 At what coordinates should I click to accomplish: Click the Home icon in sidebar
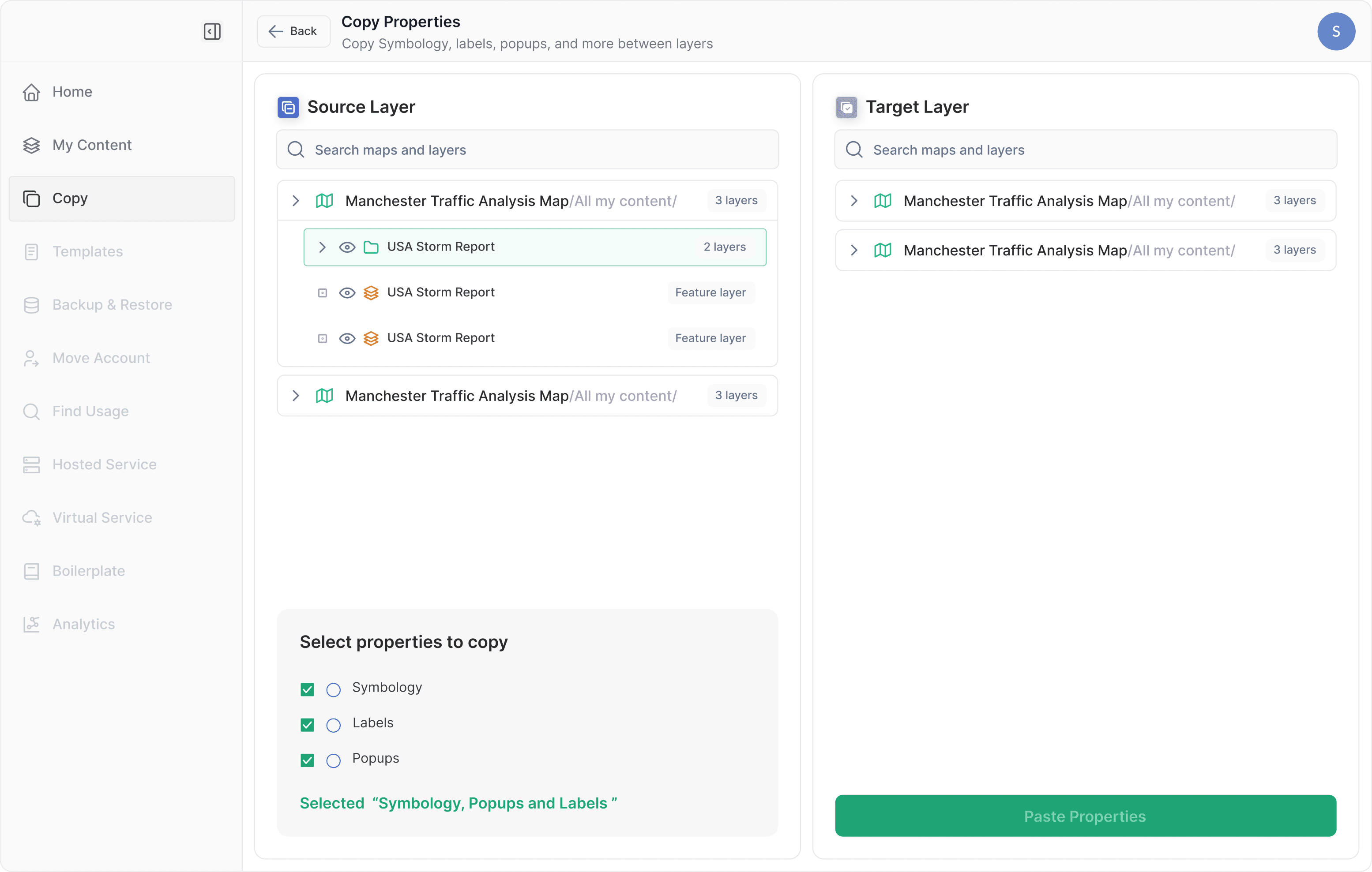tap(31, 92)
